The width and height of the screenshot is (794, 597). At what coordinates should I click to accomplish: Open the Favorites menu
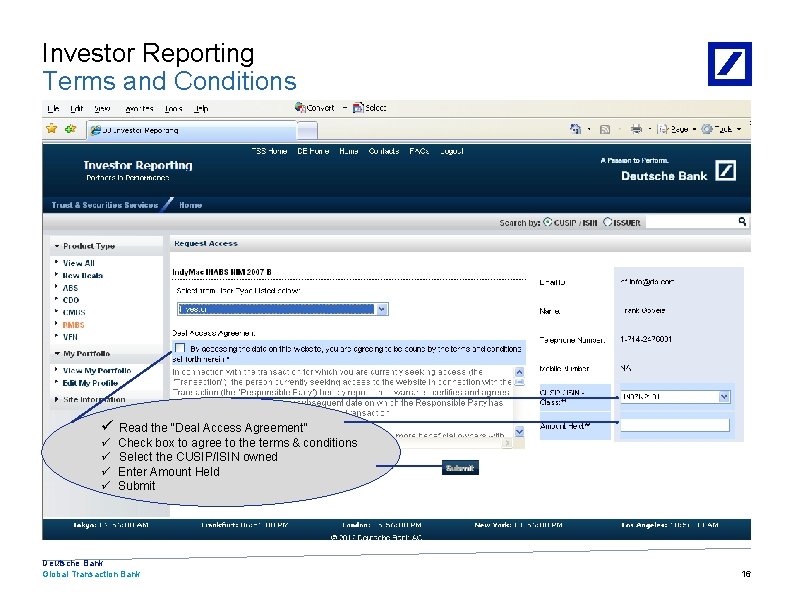pyautogui.click(x=139, y=108)
